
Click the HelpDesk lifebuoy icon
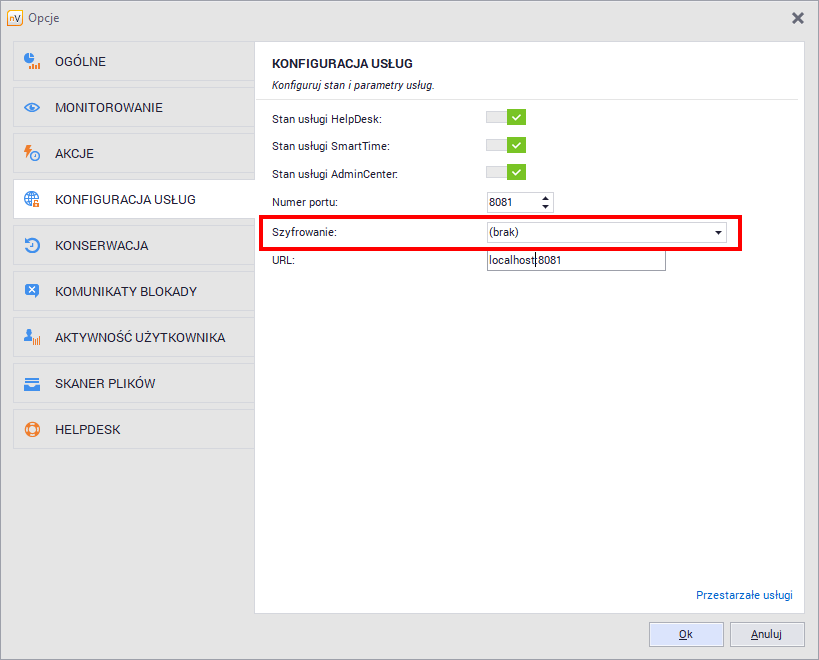(x=32, y=430)
